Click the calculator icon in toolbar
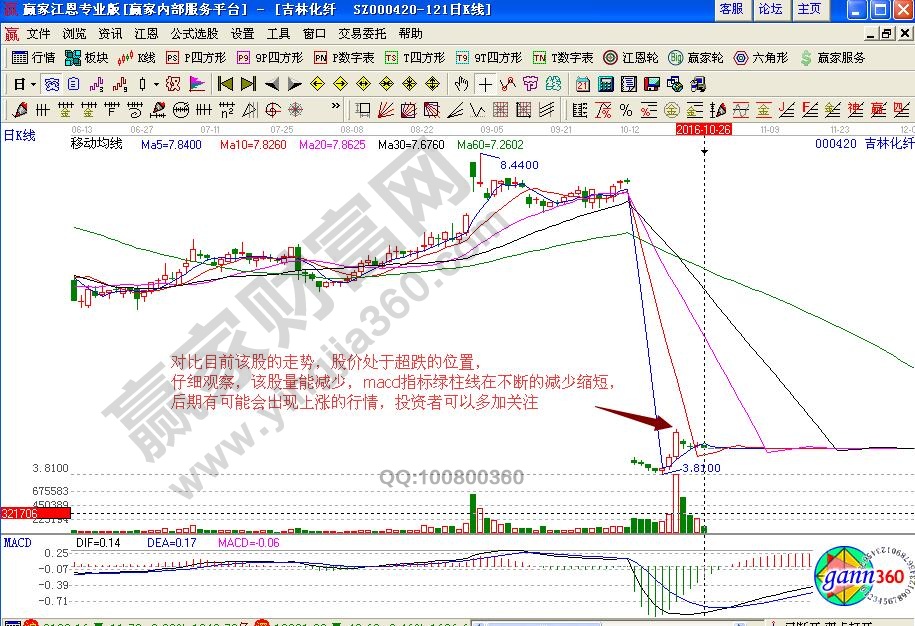Viewport: 915px width, 626px height. 603,84
